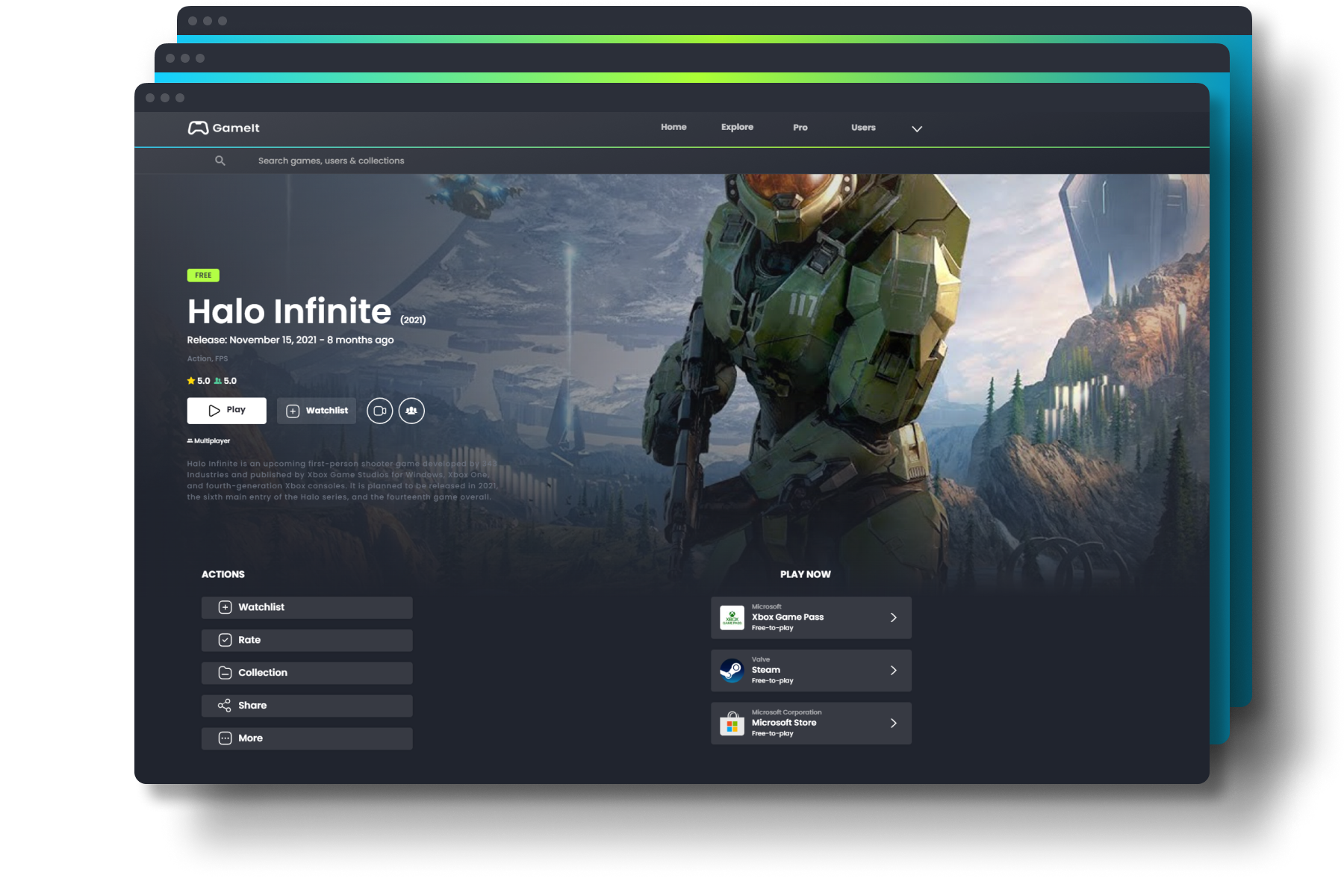The width and height of the screenshot is (1344, 896).
Task: Click the More action button
Action: (x=307, y=738)
